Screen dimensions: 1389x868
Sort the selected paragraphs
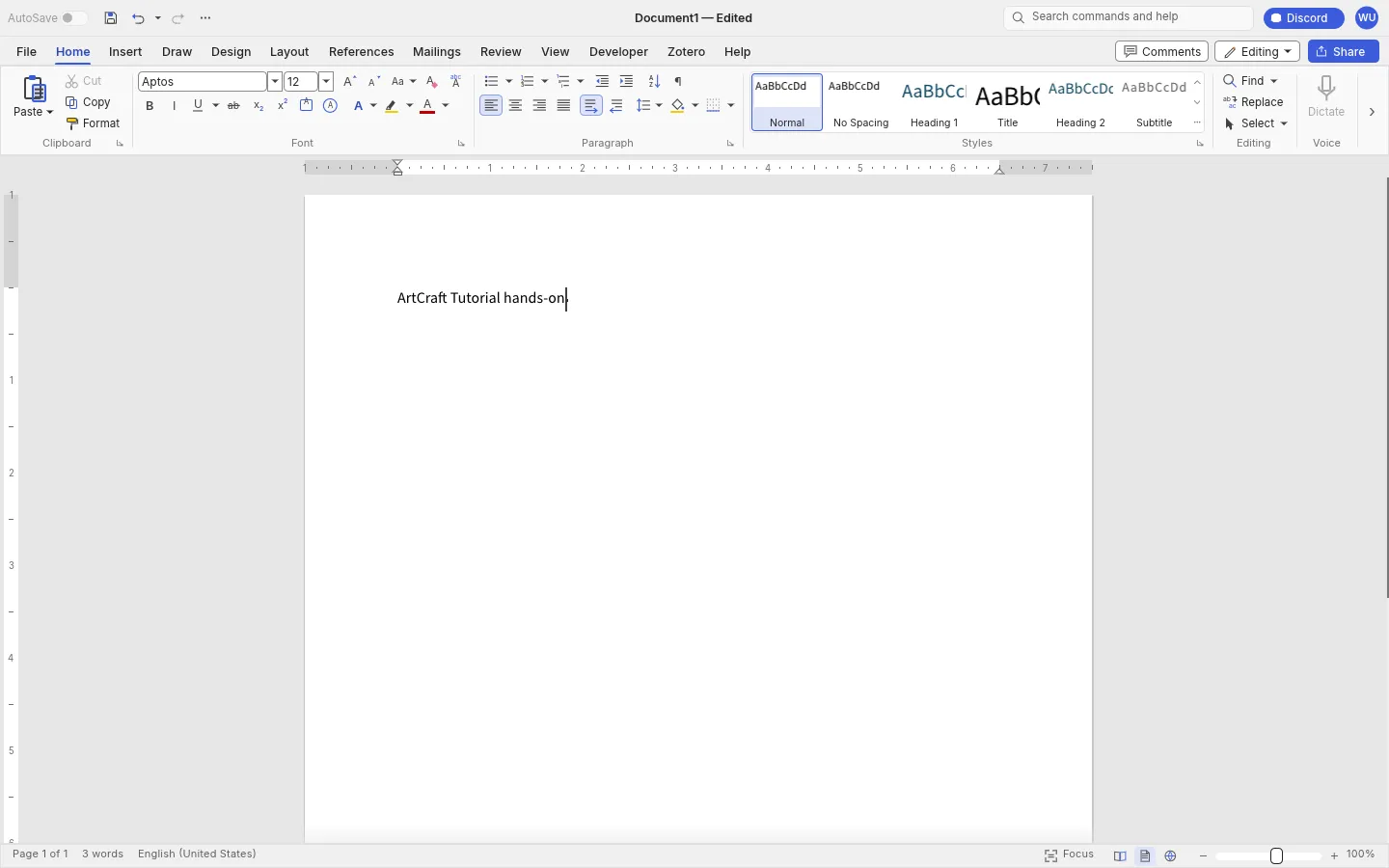[655, 82]
